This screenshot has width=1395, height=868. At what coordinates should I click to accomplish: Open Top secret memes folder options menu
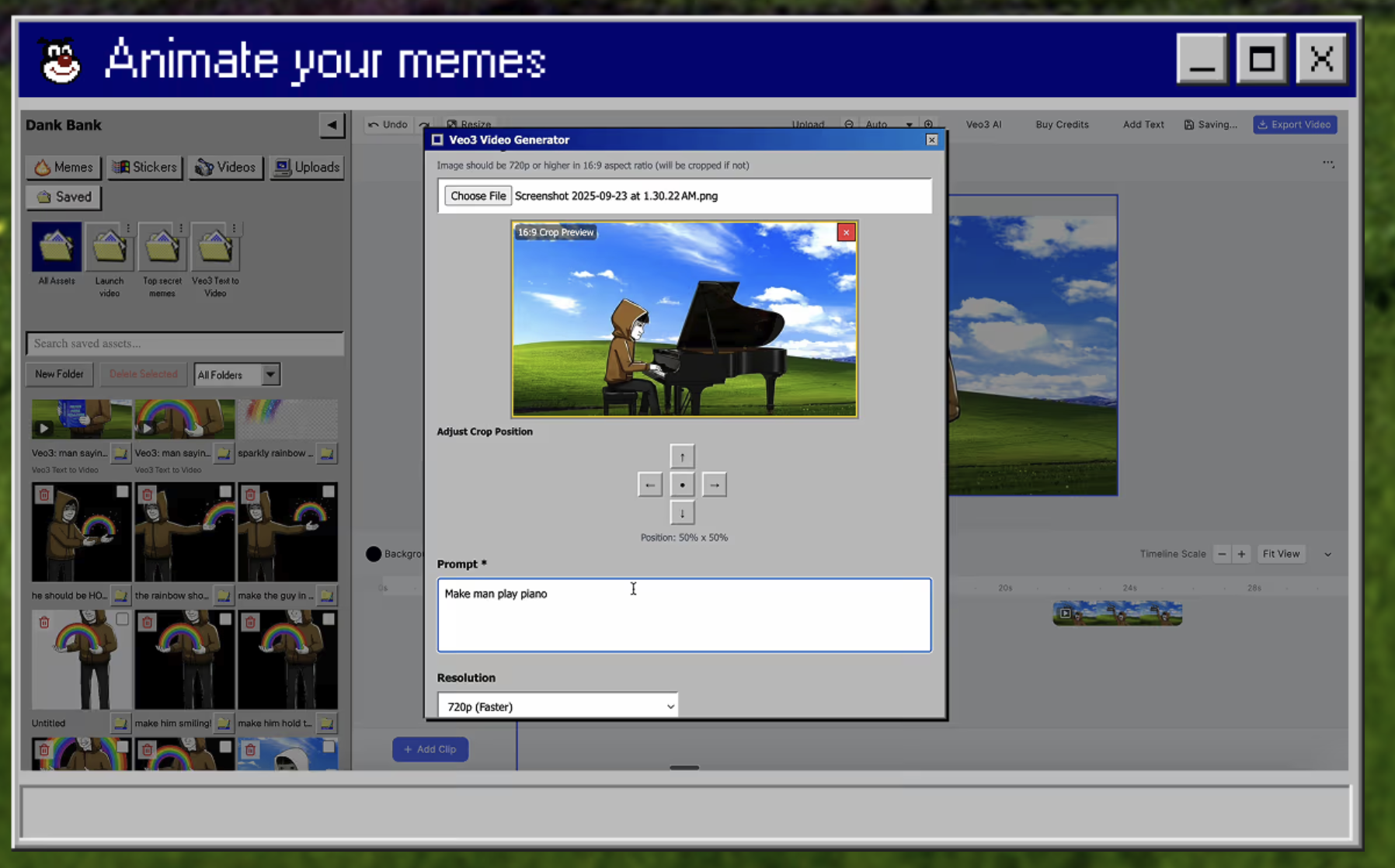point(181,228)
